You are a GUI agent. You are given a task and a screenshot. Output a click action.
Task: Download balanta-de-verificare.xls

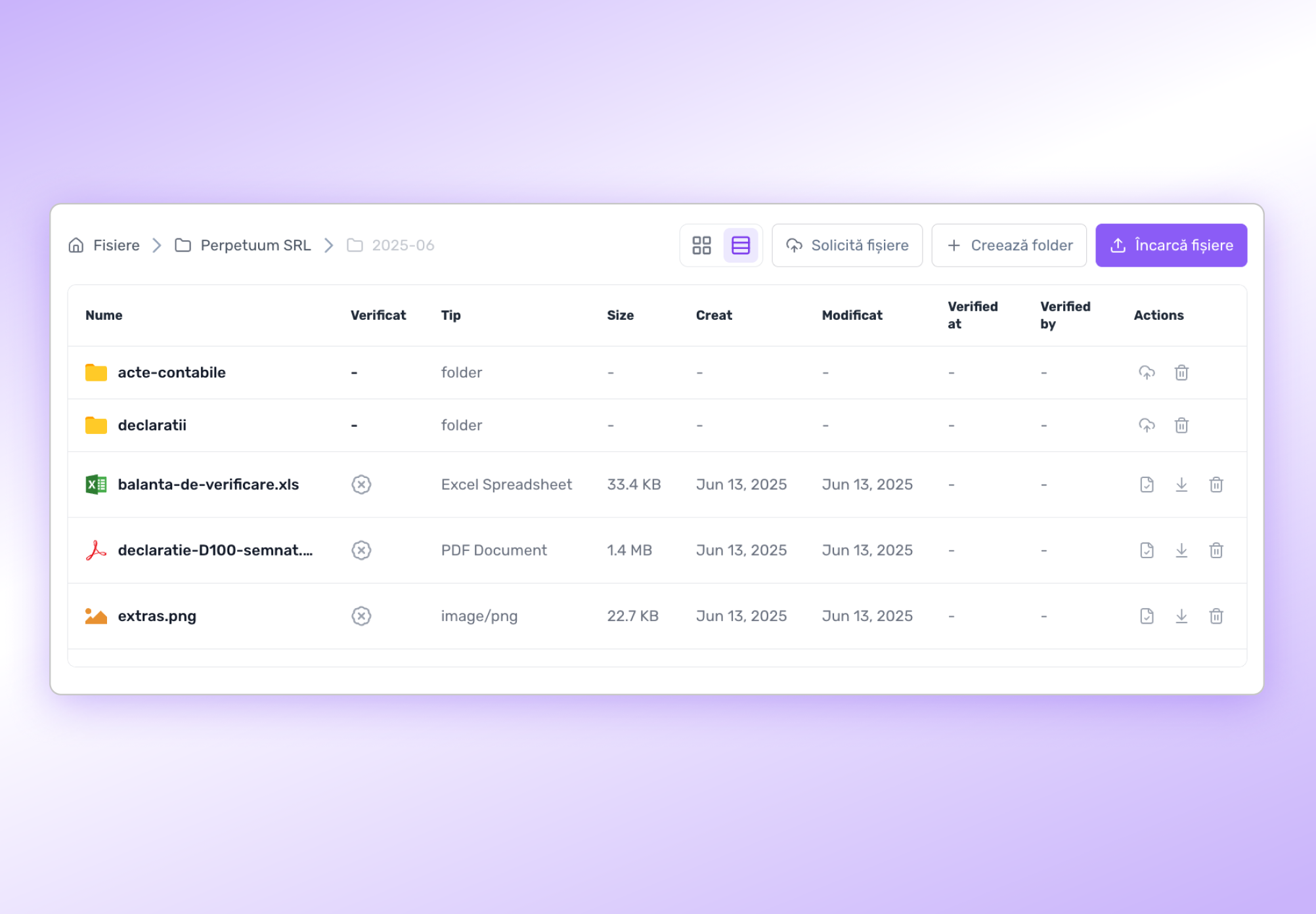[x=1181, y=484]
